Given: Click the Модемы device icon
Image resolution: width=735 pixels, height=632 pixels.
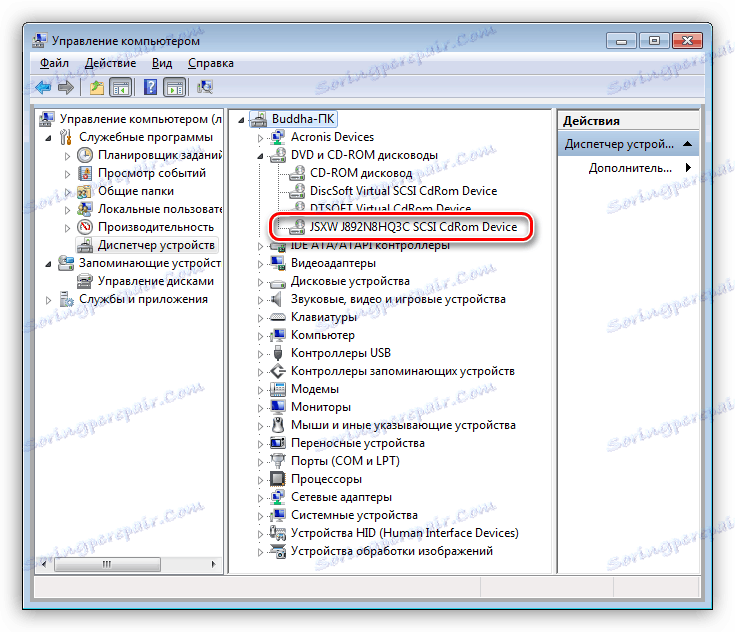Looking at the screenshot, I should tap(278, 389).
